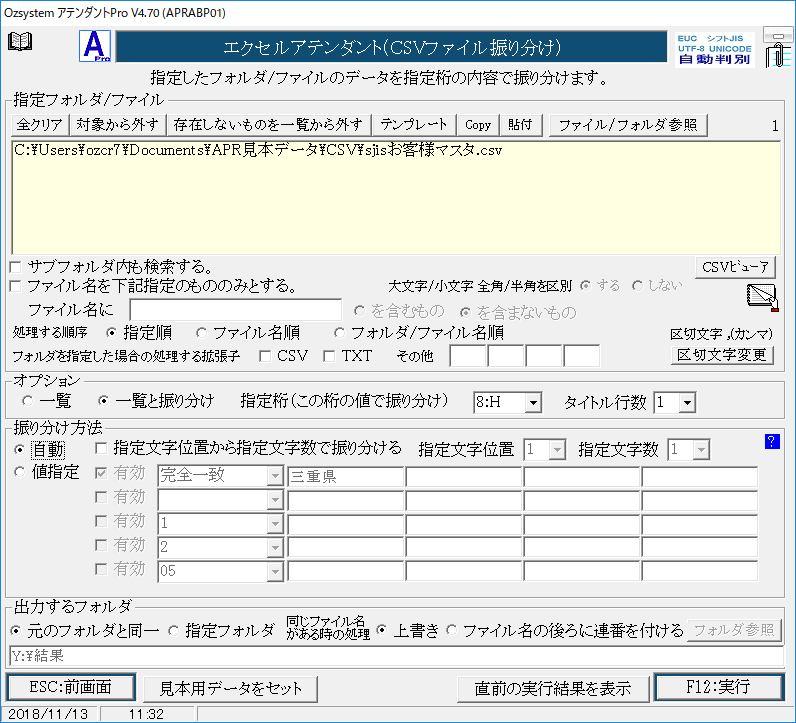Select the sjisお客様マスタ.csv path entry
796x723 pixels.
[x=258, y=150]
